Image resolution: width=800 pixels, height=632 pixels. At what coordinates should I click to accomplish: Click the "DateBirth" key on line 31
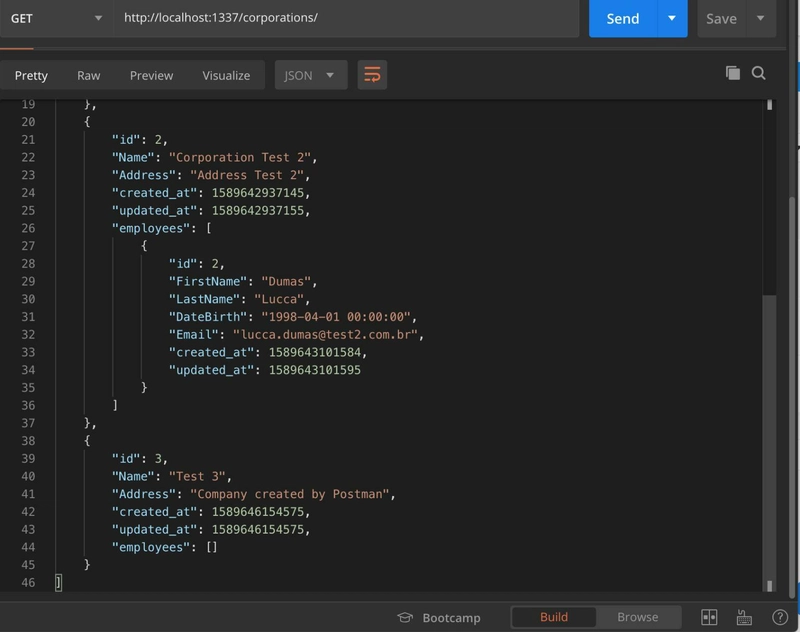click(x=208, y=317)
